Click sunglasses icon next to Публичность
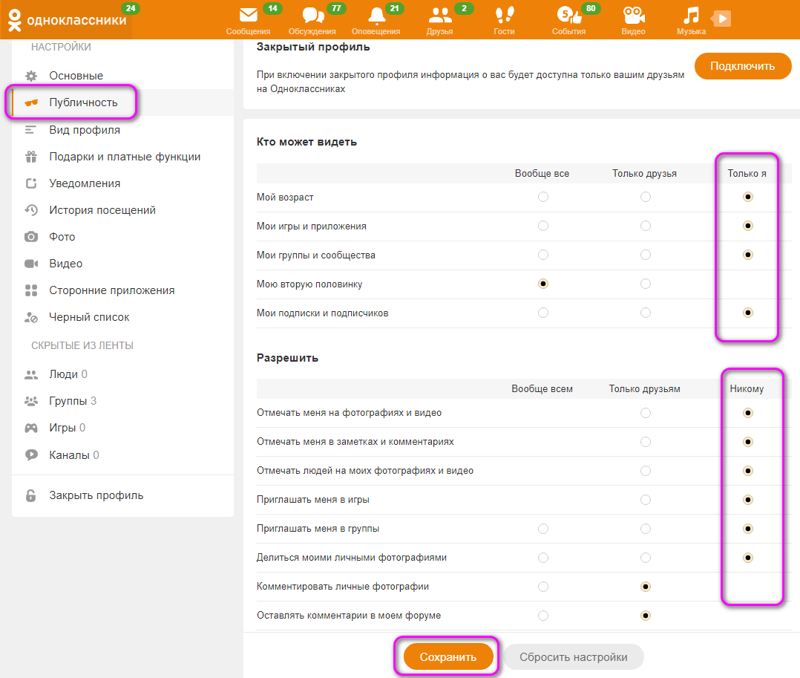Image resolution: width=800 pixels, height=678 pixels. tap(31, 103)
